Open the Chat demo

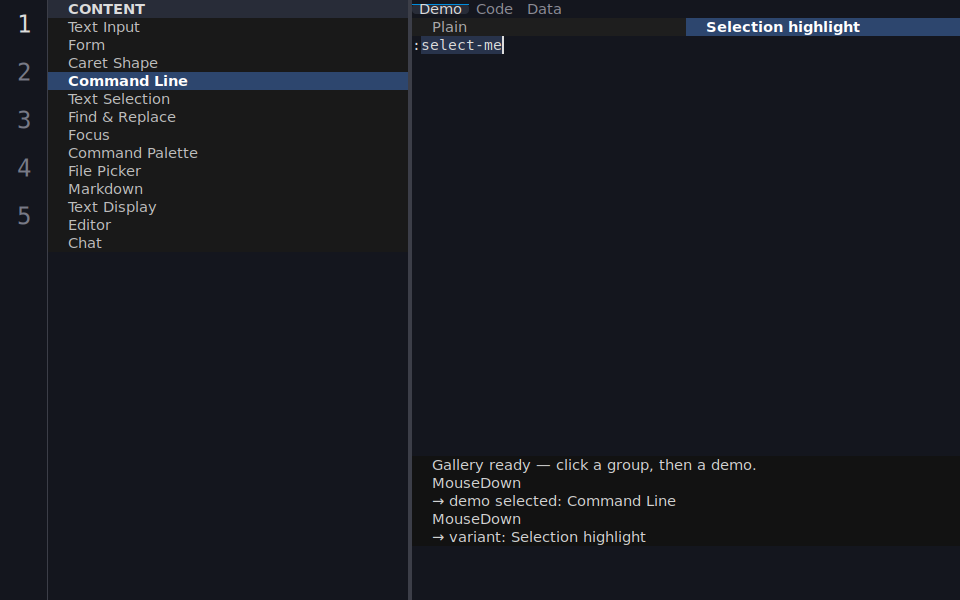pyautogui.click(x=228, y=243)
